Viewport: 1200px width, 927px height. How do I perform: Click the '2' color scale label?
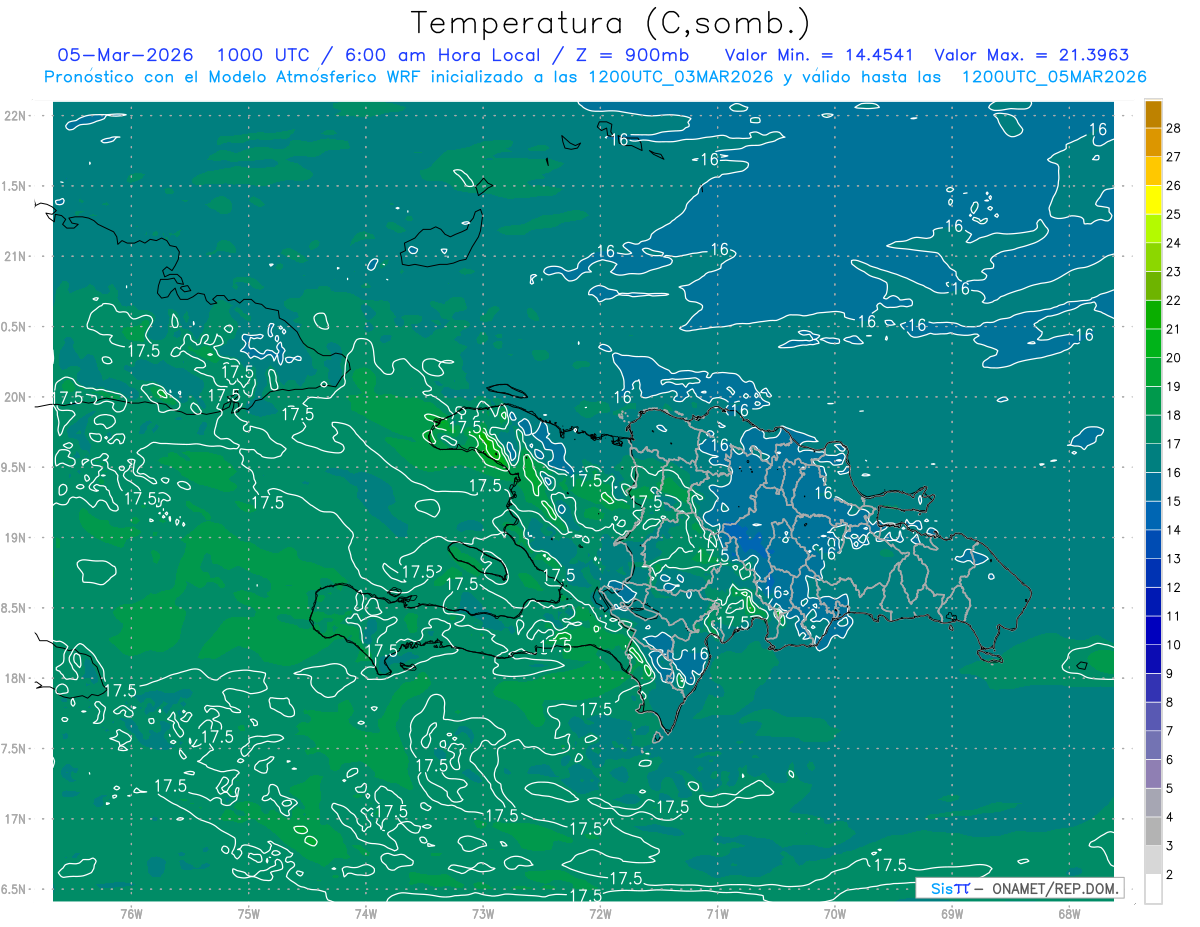(1171, 875)
